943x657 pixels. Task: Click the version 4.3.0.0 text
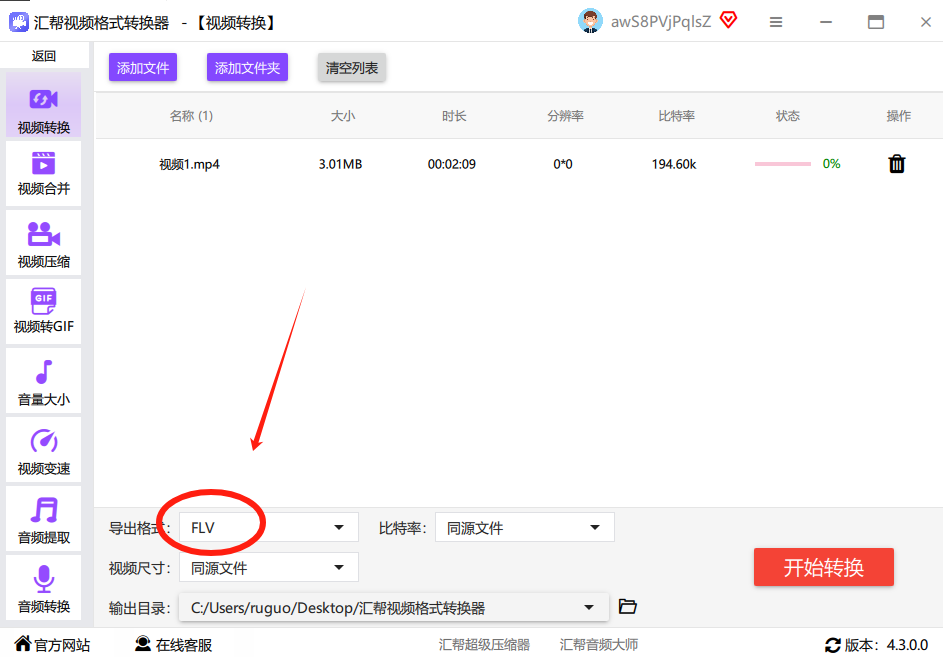908,645
